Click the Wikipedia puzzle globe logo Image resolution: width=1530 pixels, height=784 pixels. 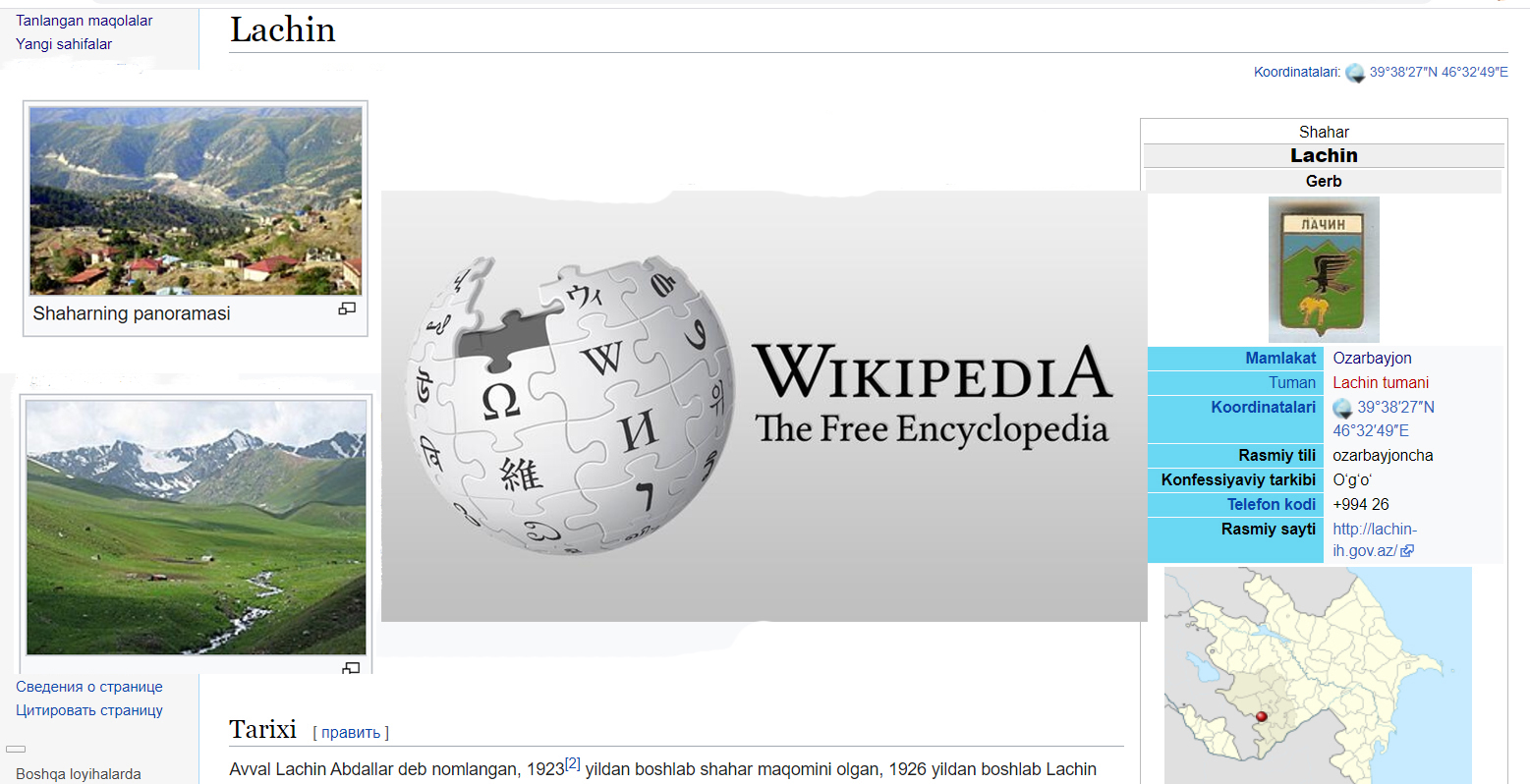pos(571,404)
